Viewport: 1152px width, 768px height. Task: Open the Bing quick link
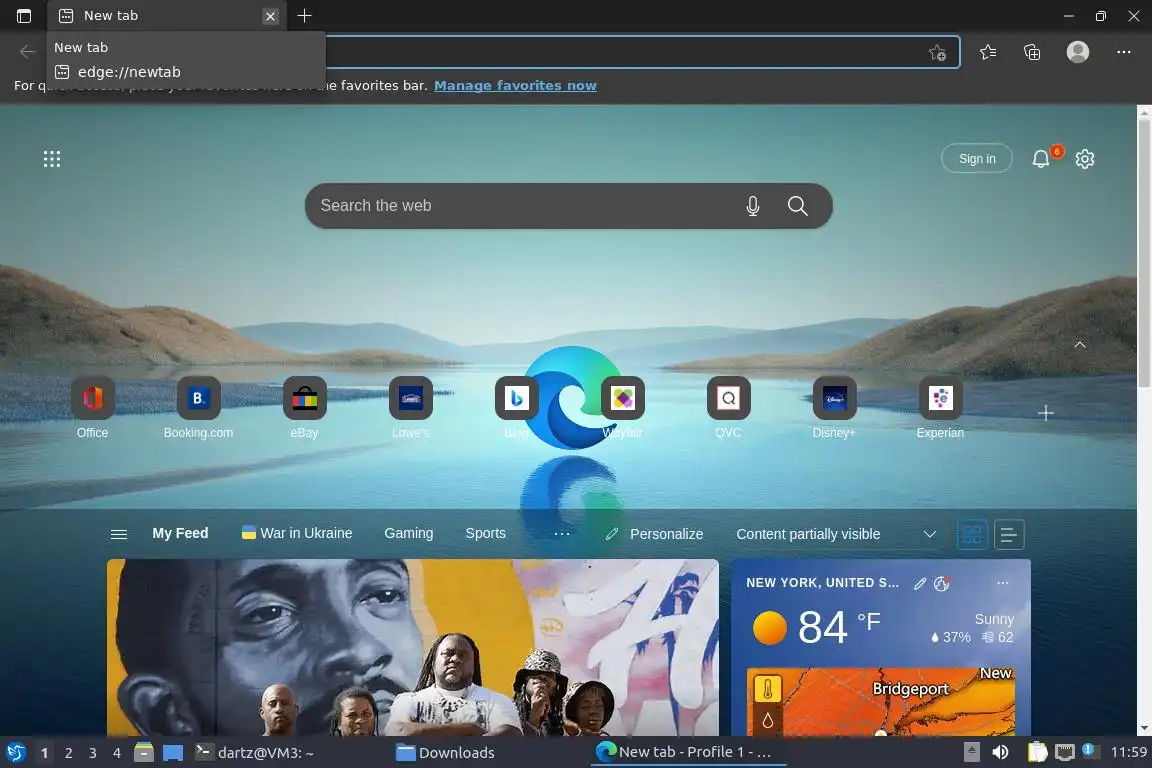click(x=516, y=407)
